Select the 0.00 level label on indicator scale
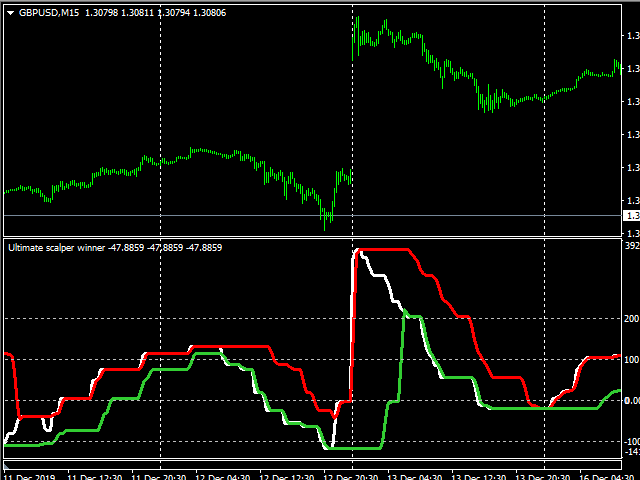The width and height of the screenshot is (640, 480). pyautogui.click(x=632, y=400)
